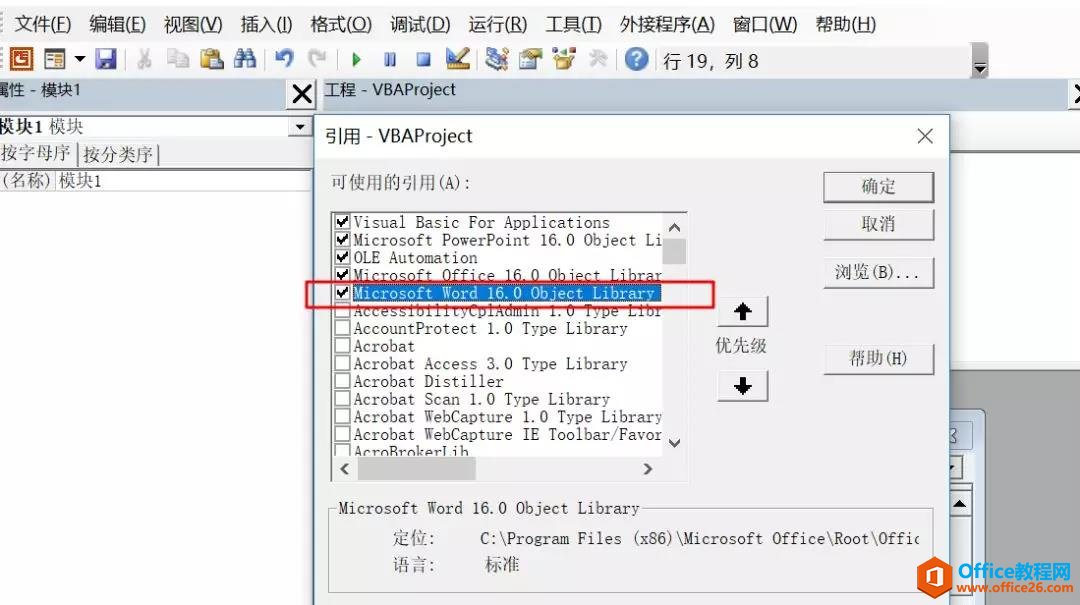Open the 编辑(E) menu
The width and height of the screenshot is (1080, 605).
click(x=117, y=25)
